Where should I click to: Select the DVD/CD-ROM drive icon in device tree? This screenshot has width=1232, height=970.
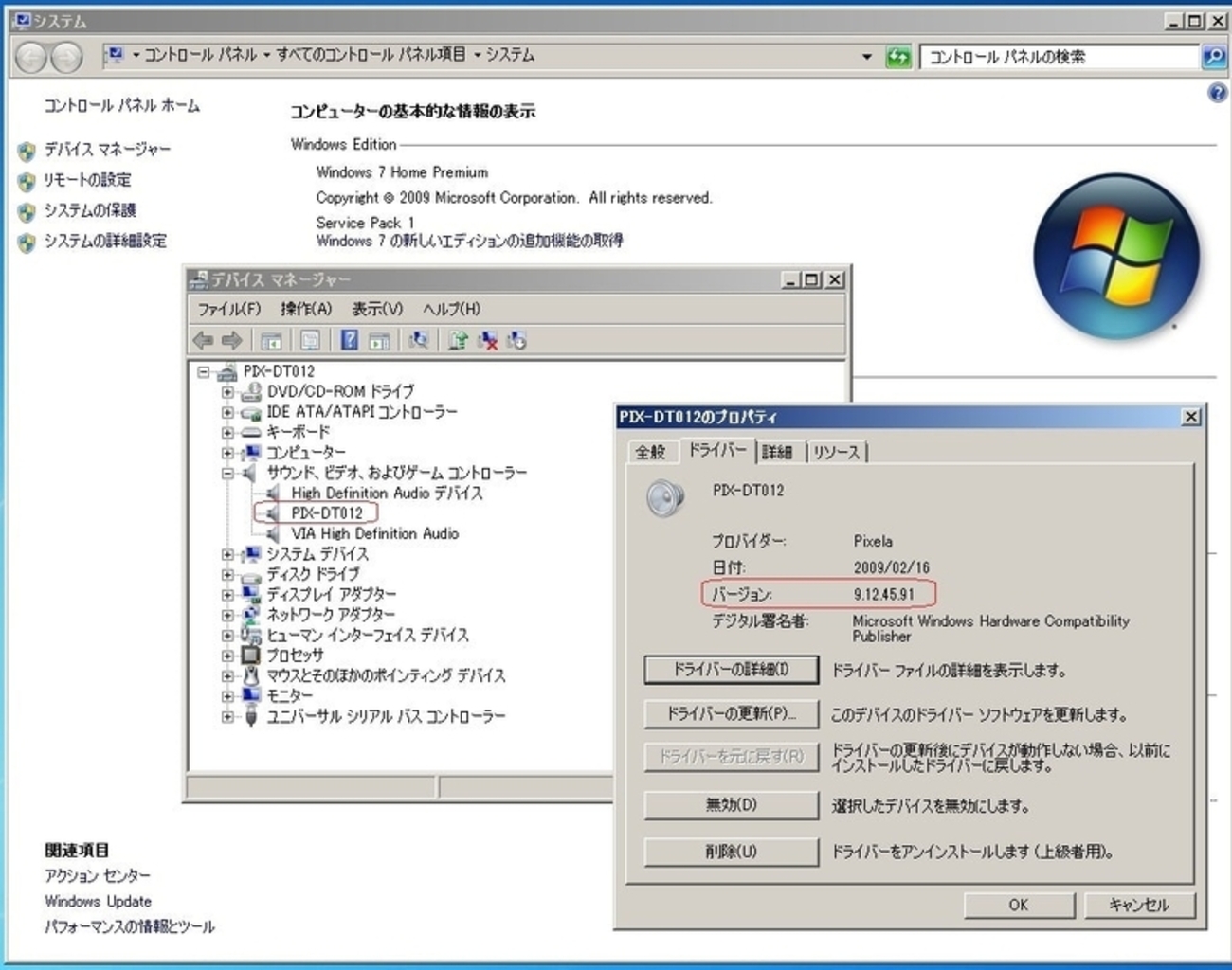(251, 391)
